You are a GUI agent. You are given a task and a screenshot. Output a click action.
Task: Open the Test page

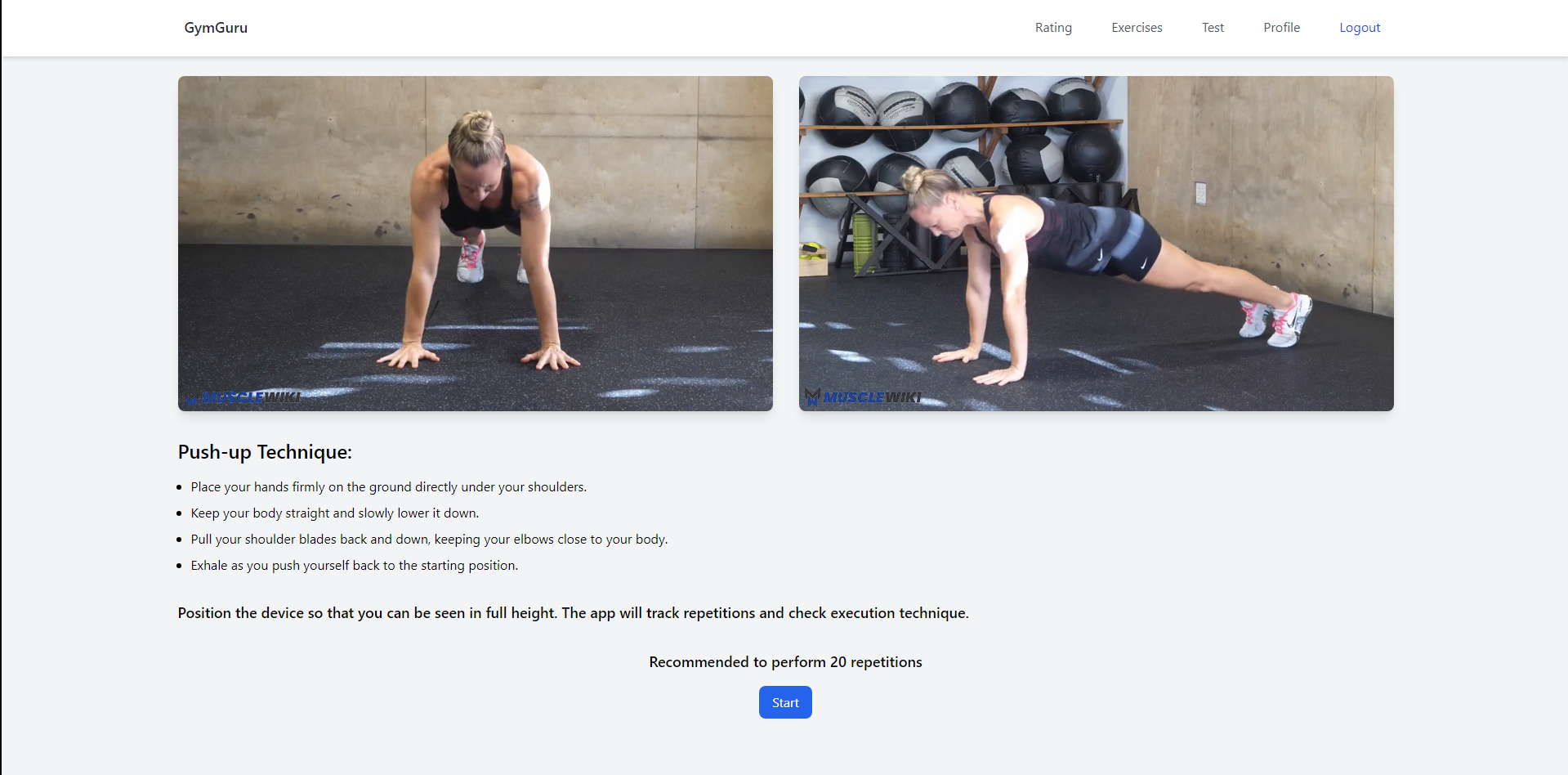click(x=1213, y=28)
